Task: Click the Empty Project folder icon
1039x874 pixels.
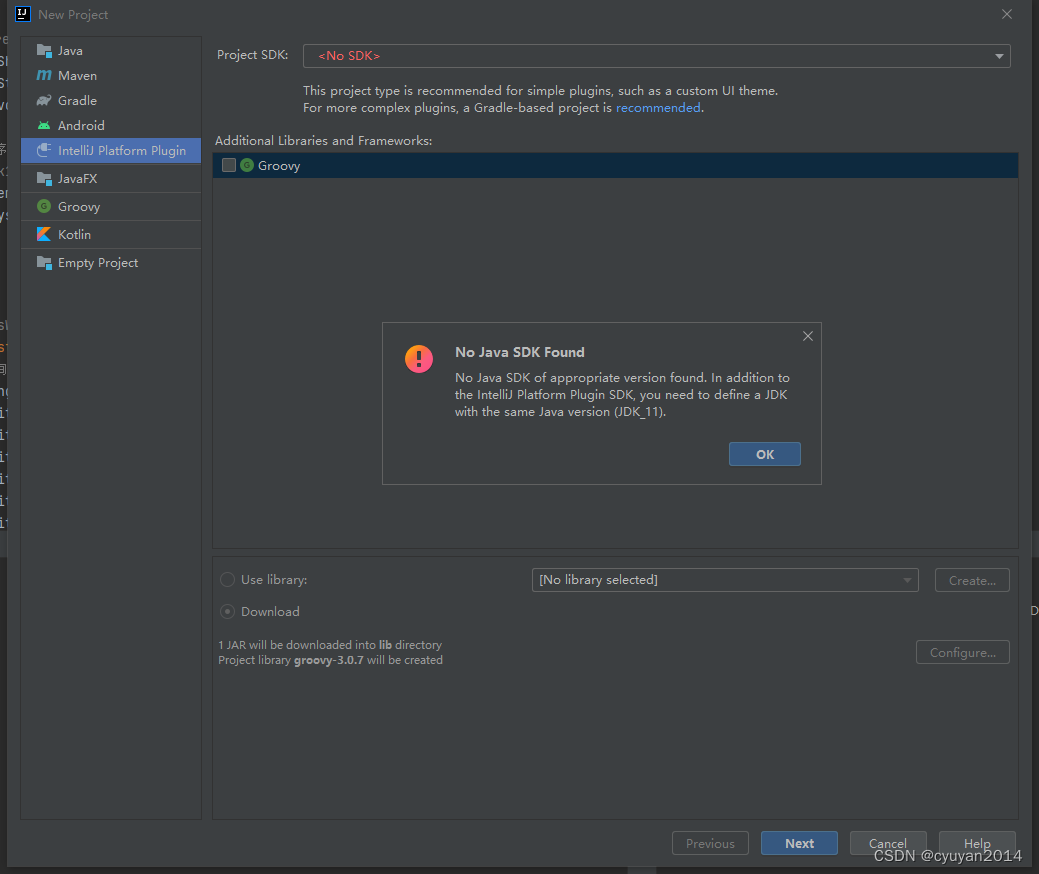Action: 44,262
